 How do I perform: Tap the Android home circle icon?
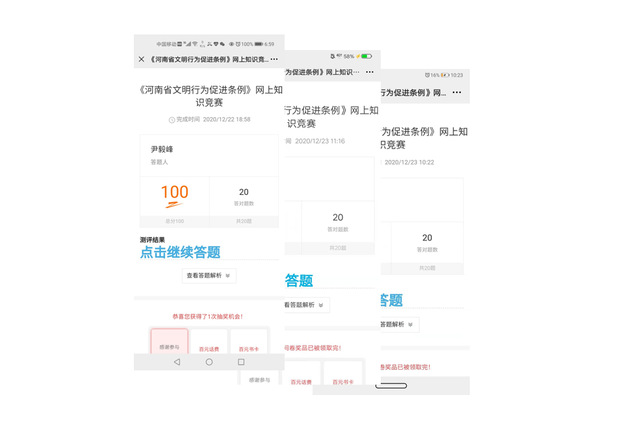209,361
